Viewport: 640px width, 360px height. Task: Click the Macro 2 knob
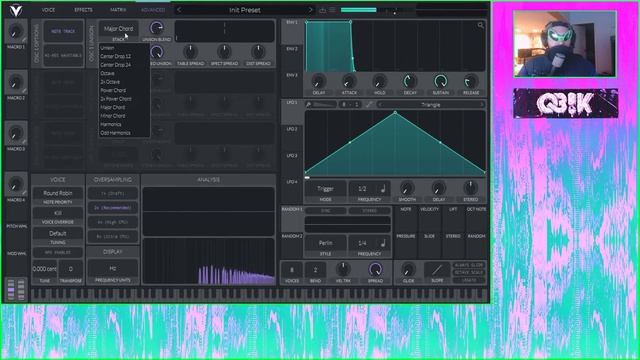coord(16,82)
